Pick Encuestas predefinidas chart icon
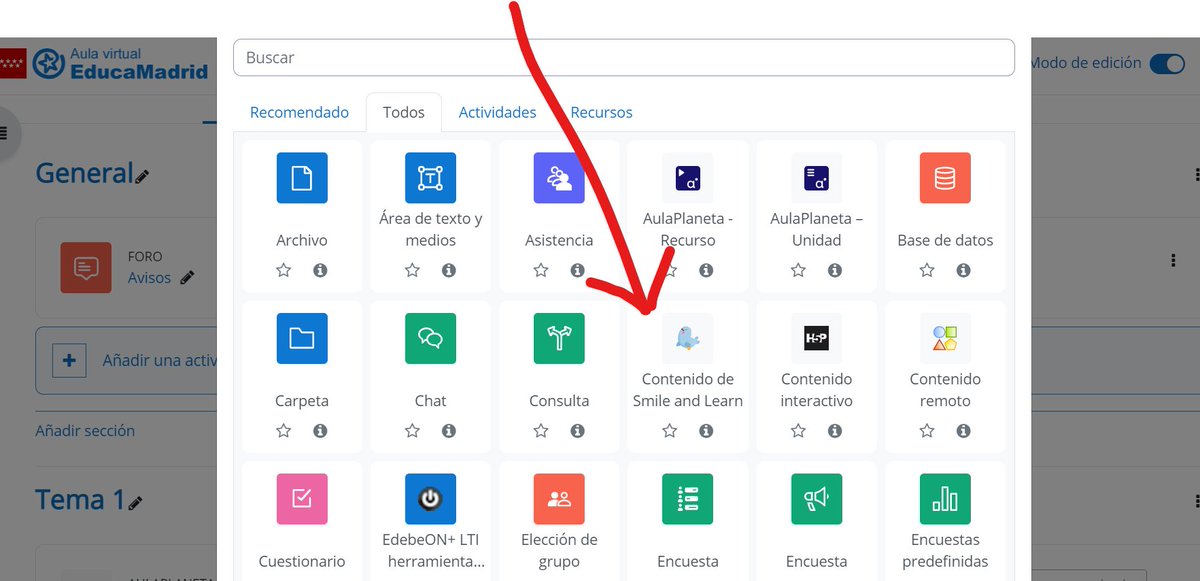The image size is (1200, 581). pyautogui.click(x=945, y=499)
